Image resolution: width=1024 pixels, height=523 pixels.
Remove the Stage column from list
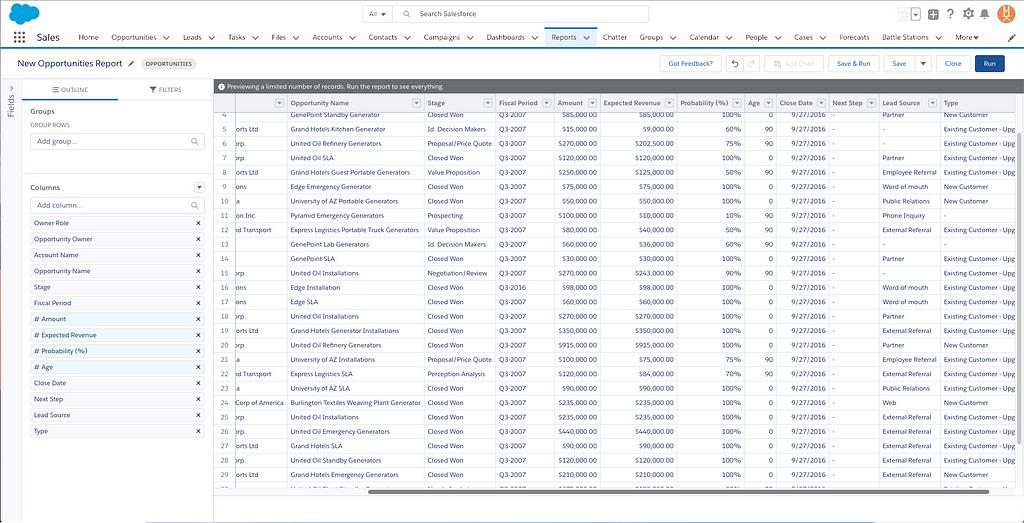click(198, 287)
